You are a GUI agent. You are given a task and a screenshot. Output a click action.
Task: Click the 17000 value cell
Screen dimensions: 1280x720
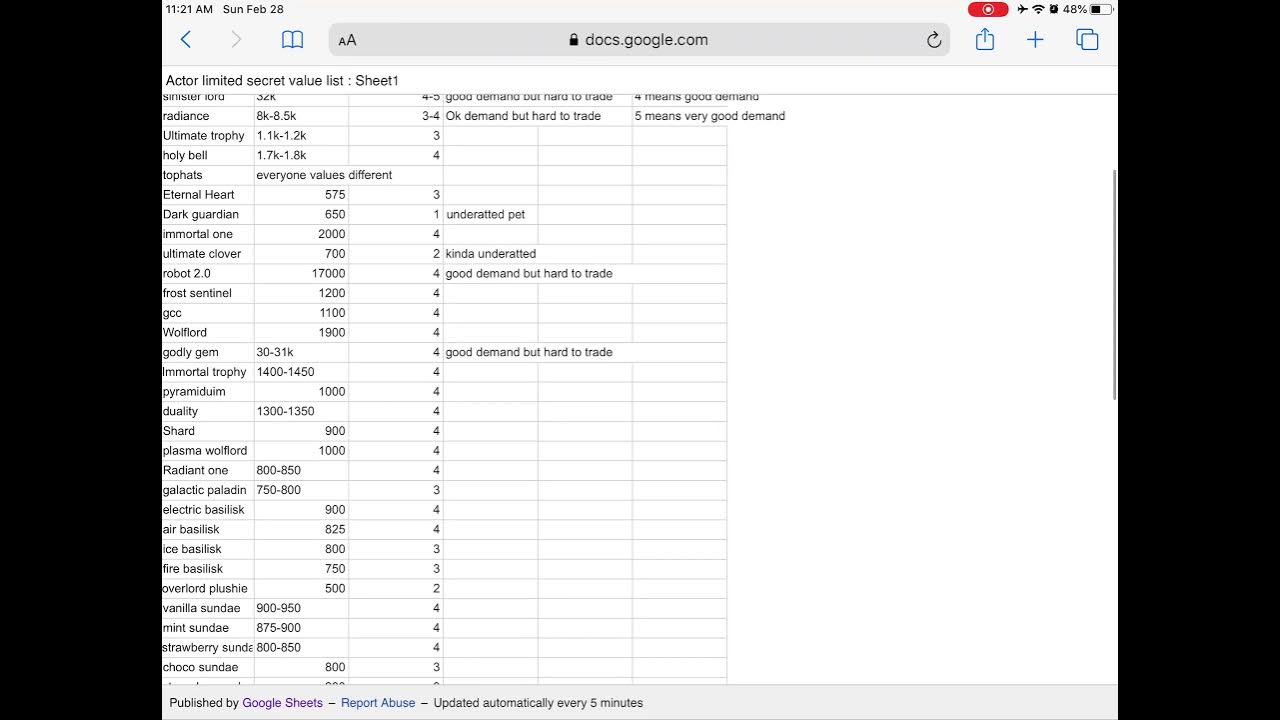(301, 274)
